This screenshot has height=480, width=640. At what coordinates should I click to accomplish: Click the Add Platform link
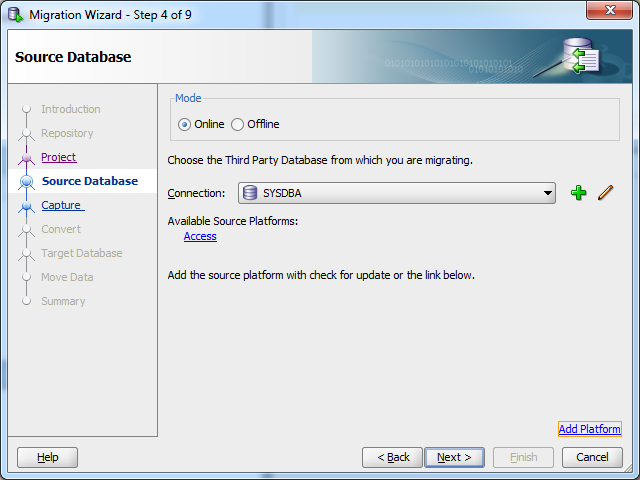pyautogui.click(x=590, y=429)
